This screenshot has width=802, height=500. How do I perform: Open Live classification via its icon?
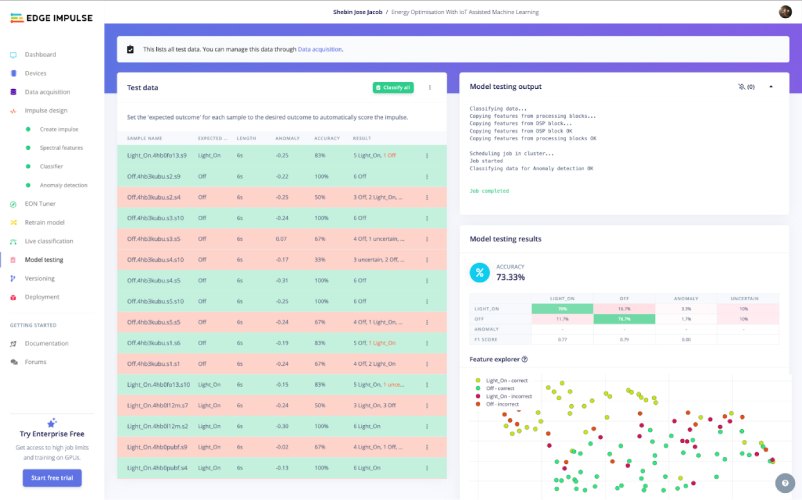point(13,241)
